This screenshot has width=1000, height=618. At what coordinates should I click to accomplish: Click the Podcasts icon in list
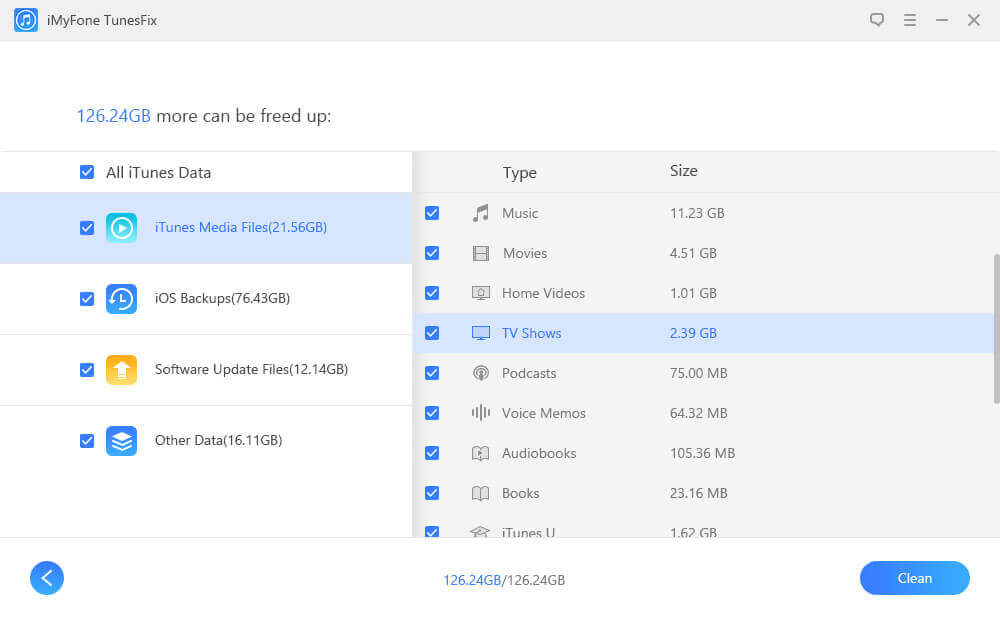coord(481,373)
